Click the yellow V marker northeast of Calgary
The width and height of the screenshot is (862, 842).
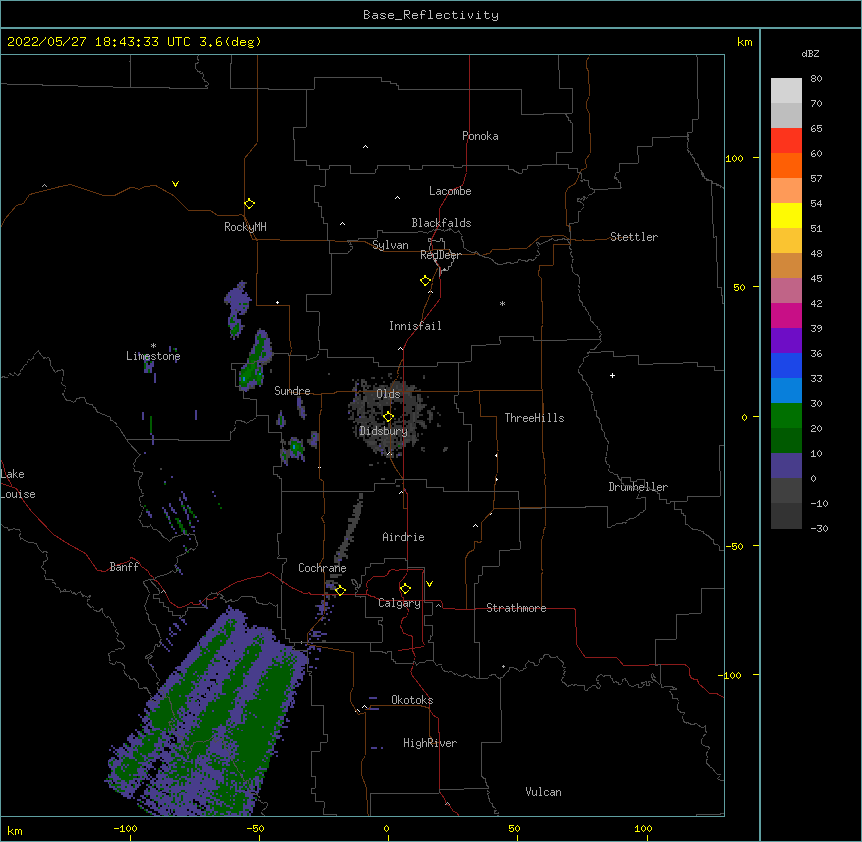click(429, 584)
